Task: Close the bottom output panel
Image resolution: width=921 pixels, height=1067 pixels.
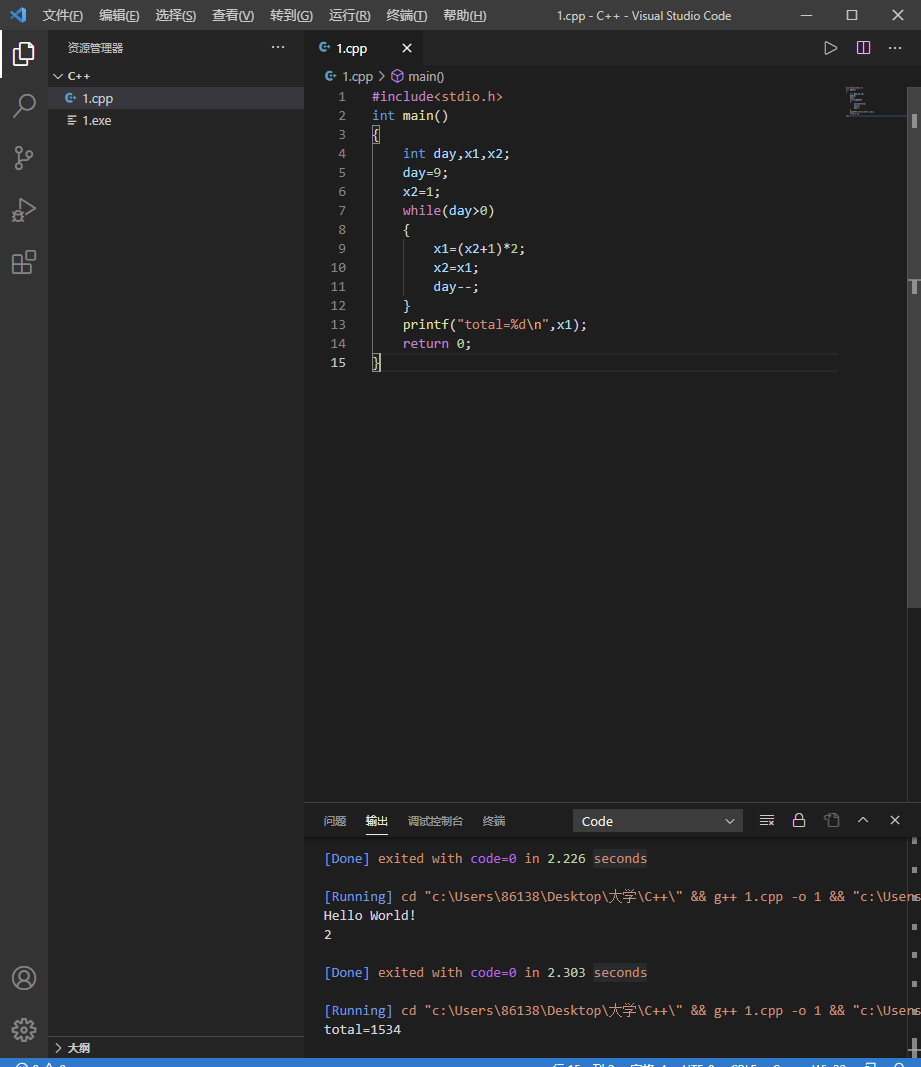Action: [x=895, y=821]
